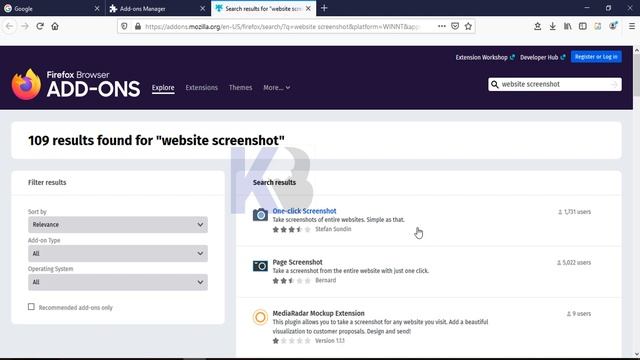This screenshot has width=640, height=360.
Task: Submit search with arrow icon
Action: tap(615, 84)
